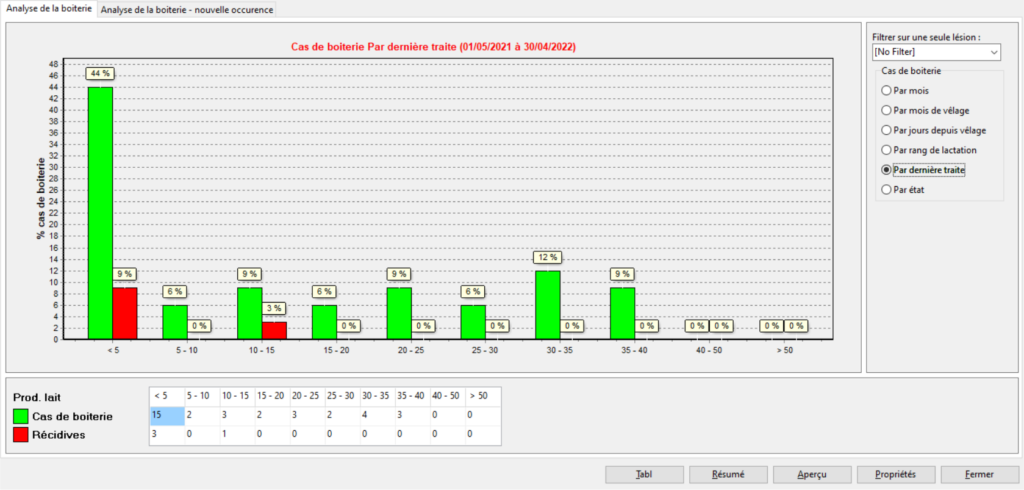1024x490 pixels.
Task: Switch grouping to 'Par état'
Action: pyautogui.click(x=886, y=189)
